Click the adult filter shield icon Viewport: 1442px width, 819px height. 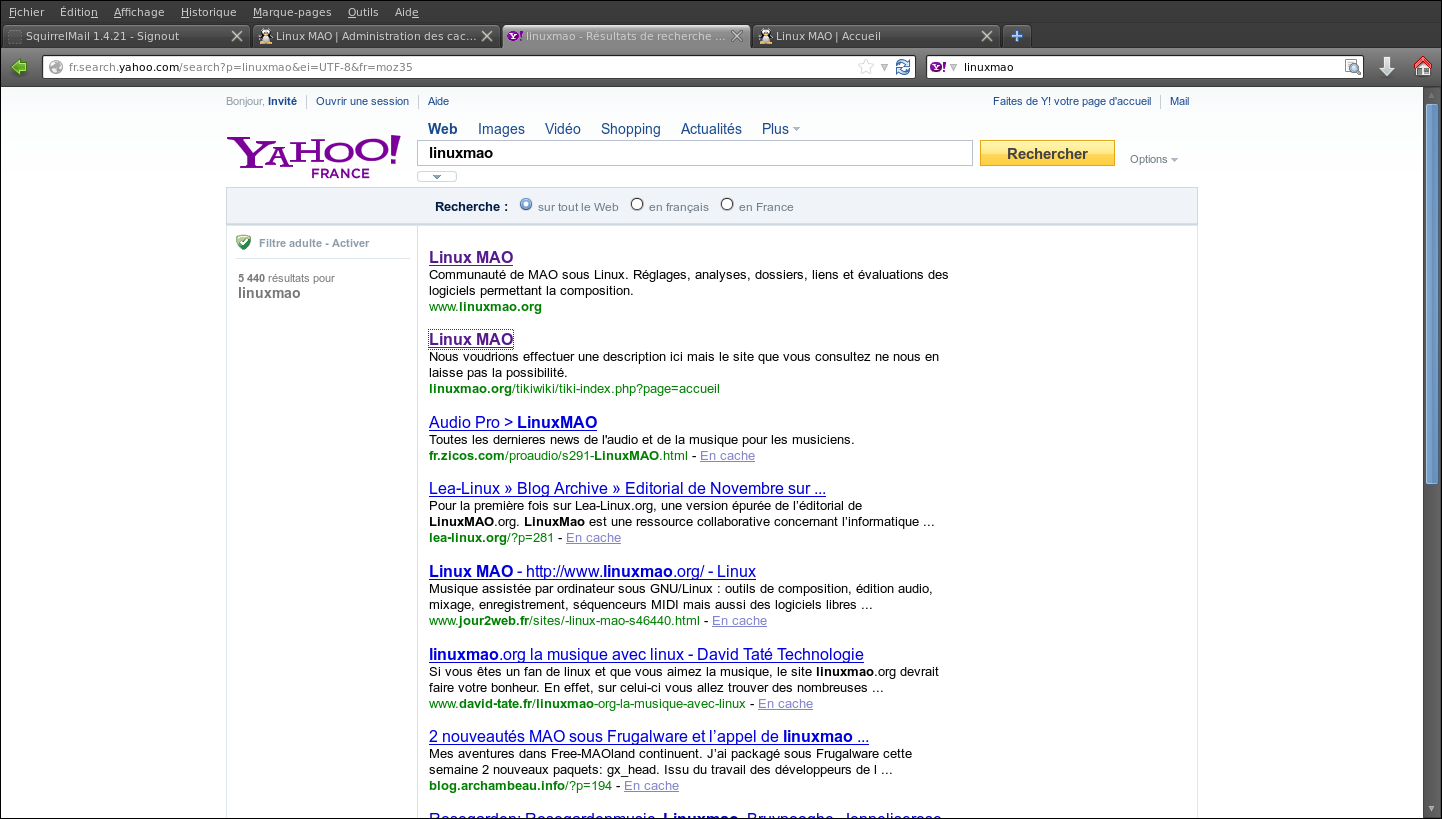coord(243,242)
